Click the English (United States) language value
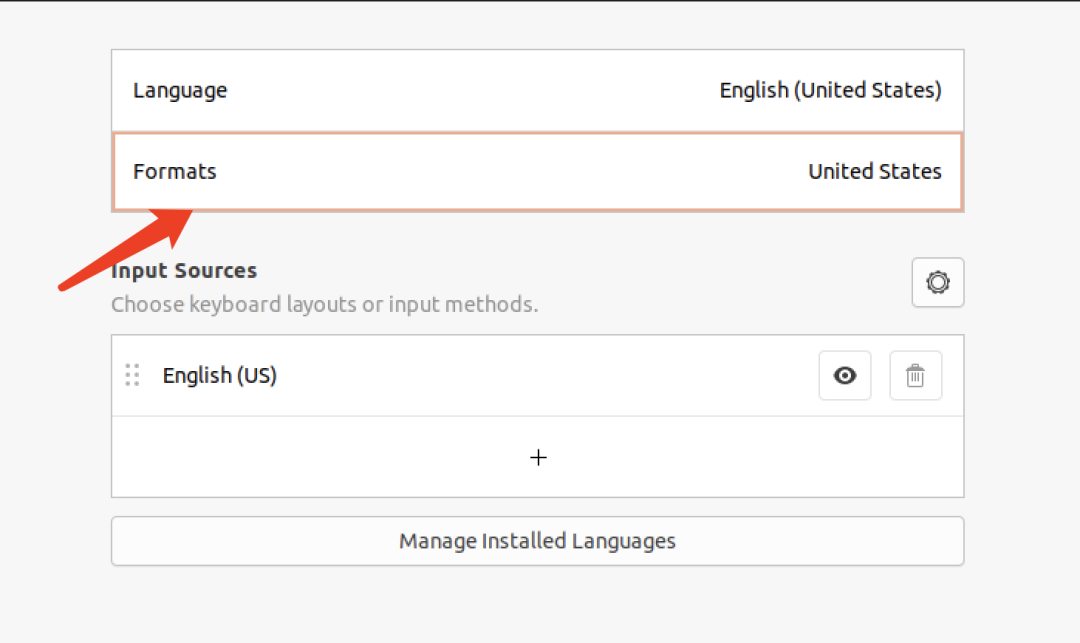Image resolution: width=1080 pixels, height=643 pixels. click(x=830, y=90)
